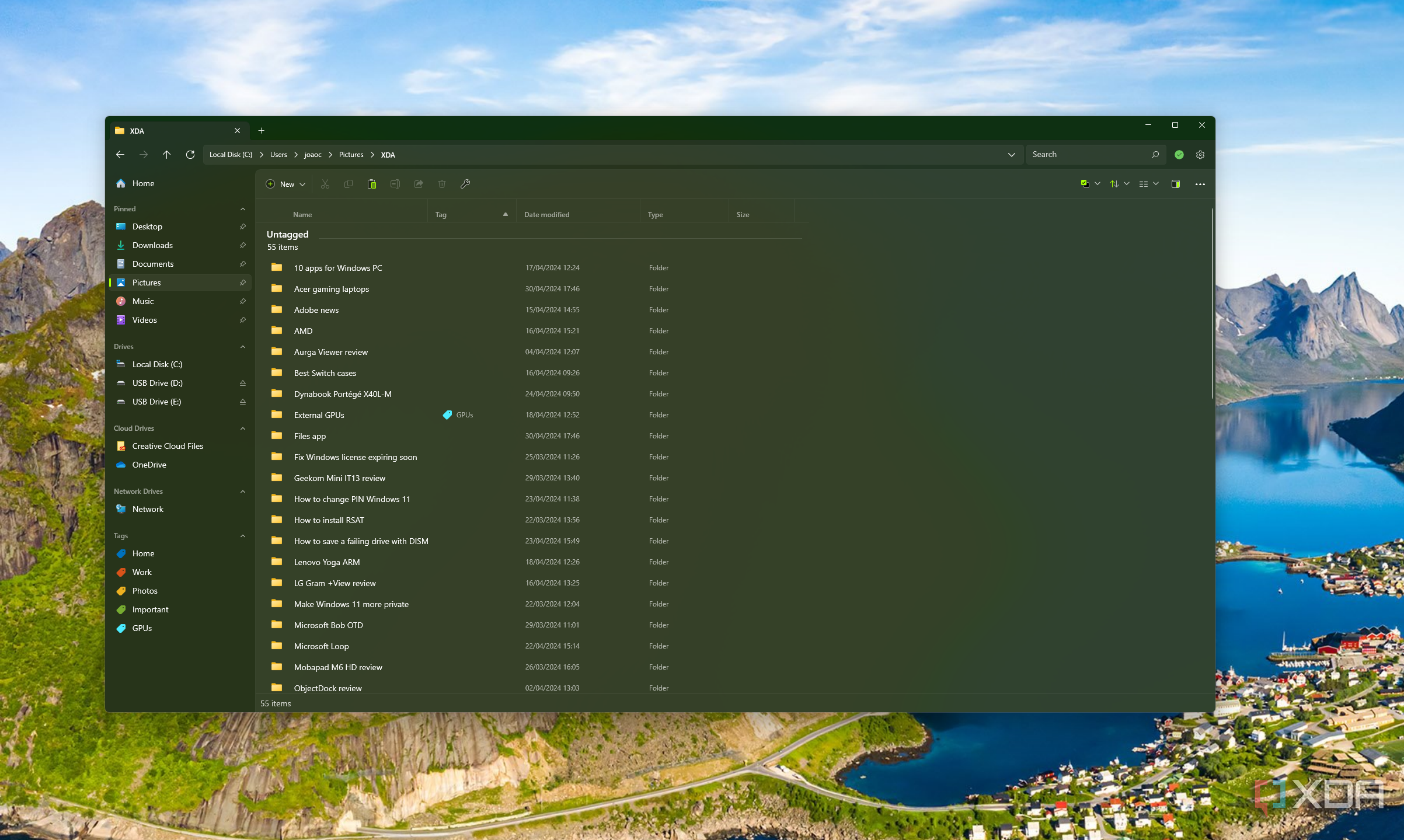Viewport: 1404px width, 840px height.
Task: Open the three-dot more options menu
Action: [x=1200, y=184]
